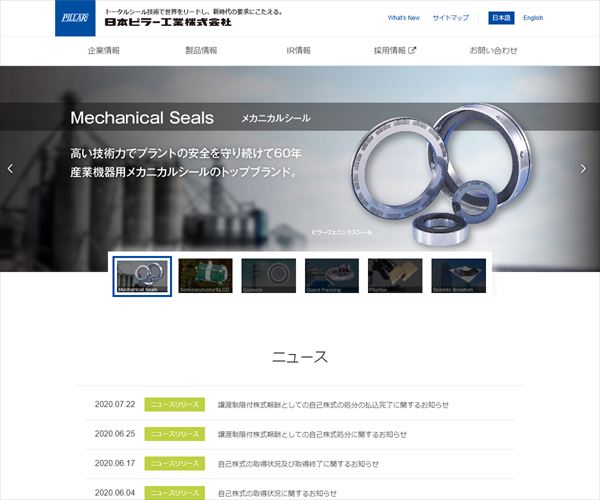Screen dimensions: 600x500
Task: Open the What's New link
Action: (x=403, y=18)
